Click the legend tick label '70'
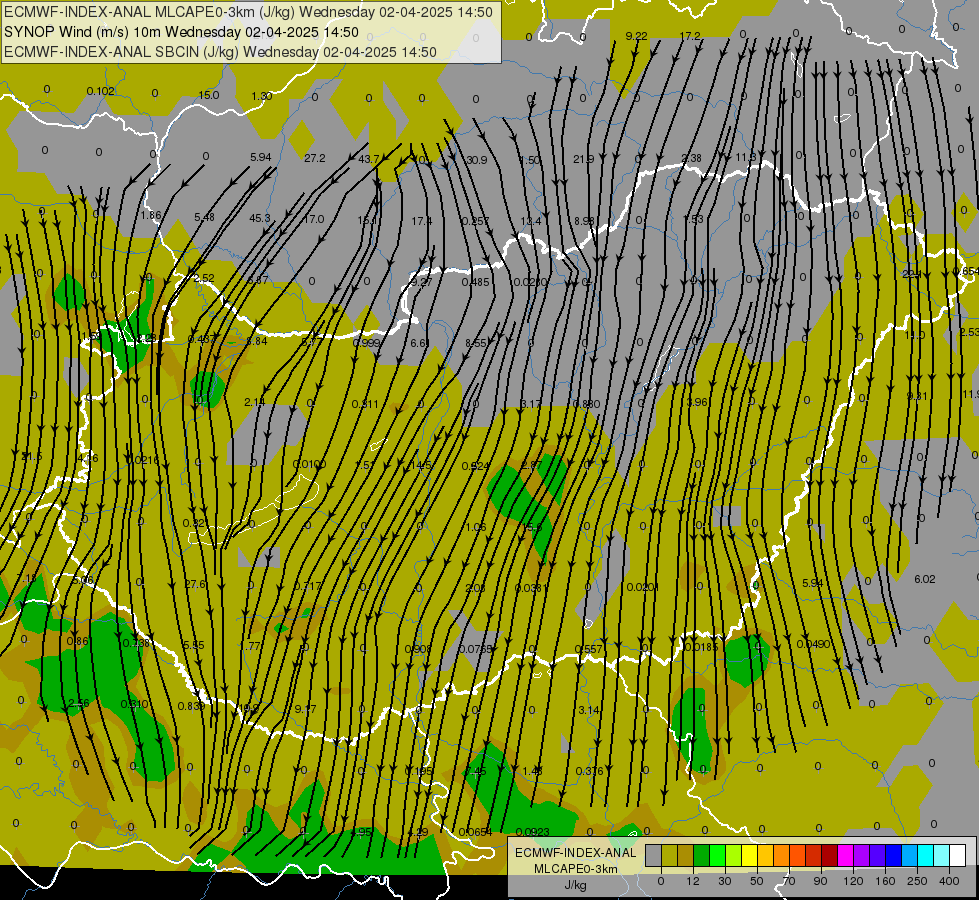Image resolution: width=979 pixels, height=900 pixels. pyautogui.click(x=789, y=881)
